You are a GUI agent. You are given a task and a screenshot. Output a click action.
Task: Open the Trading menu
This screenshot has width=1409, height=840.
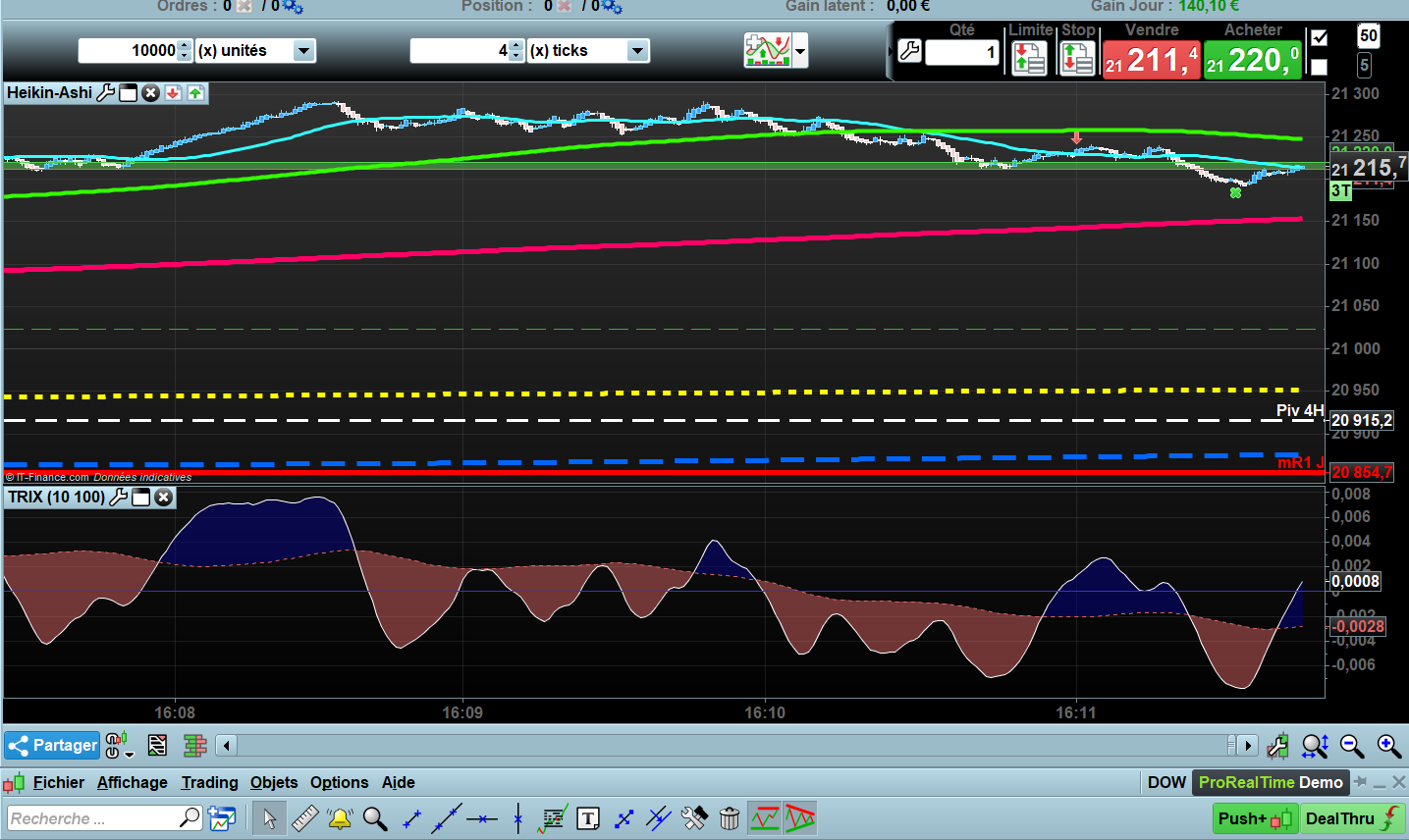coord(209,782)
